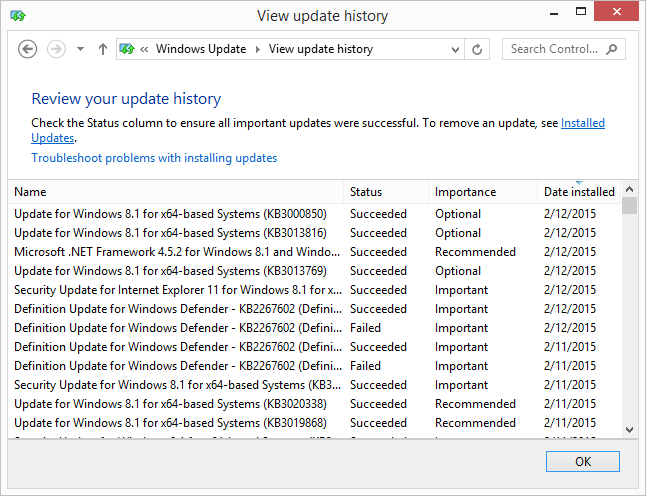Open Troubleshoot problems with installing updates
Viewport: 646px width, 496px height.
tap(154, 158)
